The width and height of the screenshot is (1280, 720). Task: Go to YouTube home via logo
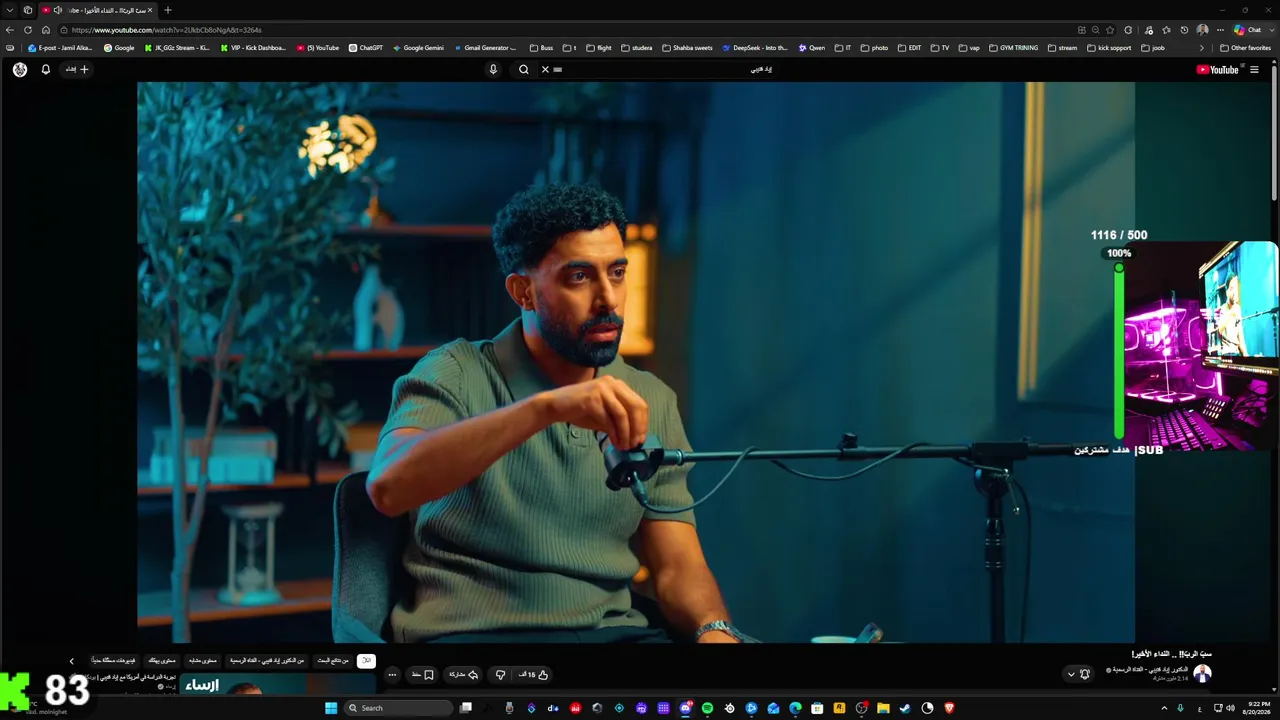[x=1218, y=70]
